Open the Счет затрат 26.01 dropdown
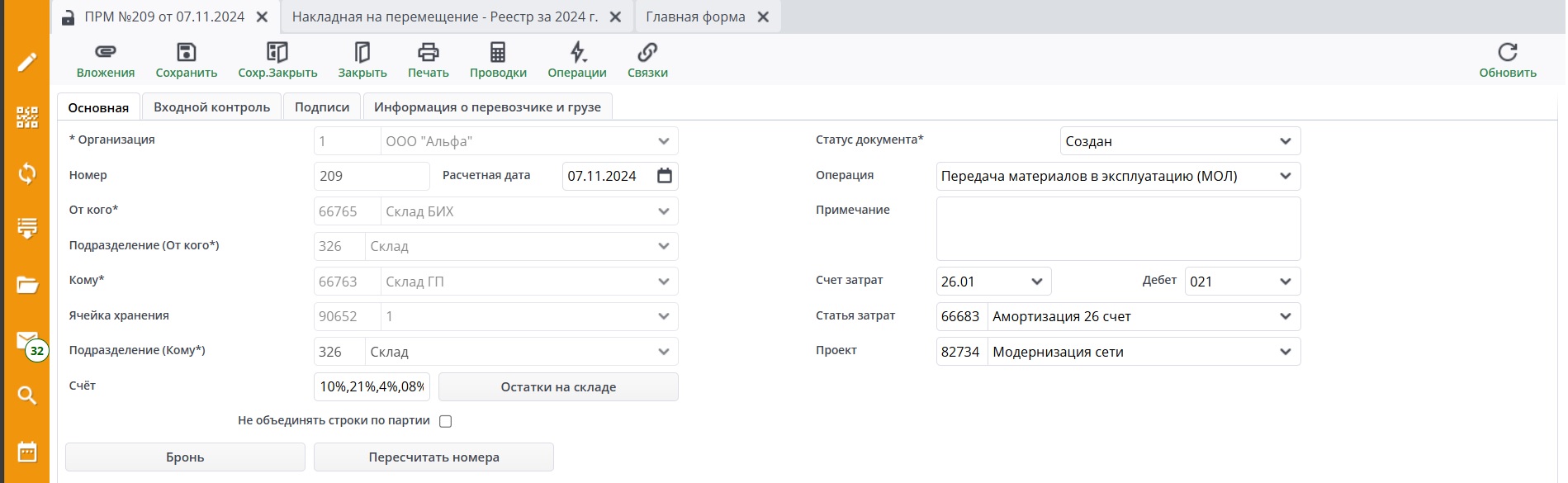The height and width of the screenshot is (483, 1568). coord(1037,282)
